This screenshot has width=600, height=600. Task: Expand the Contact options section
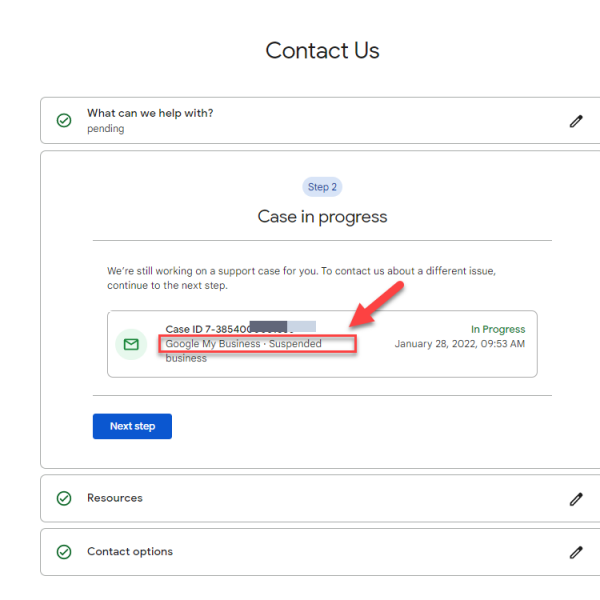[130, 552]
